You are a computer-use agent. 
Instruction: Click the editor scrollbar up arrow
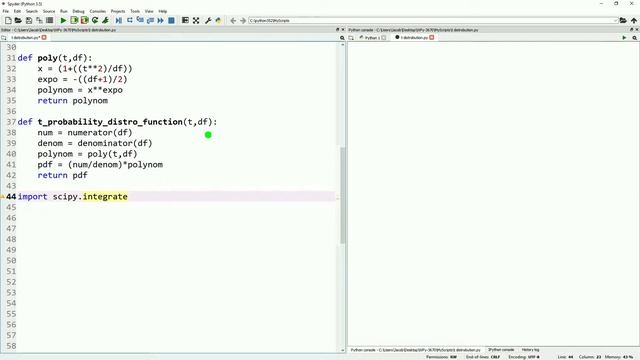(342, 44)
